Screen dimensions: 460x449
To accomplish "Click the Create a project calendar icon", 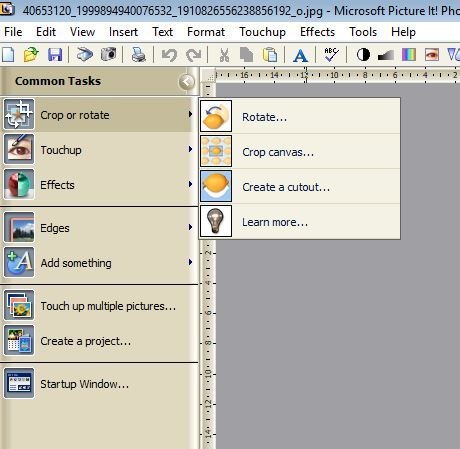I will pos(19,340).
